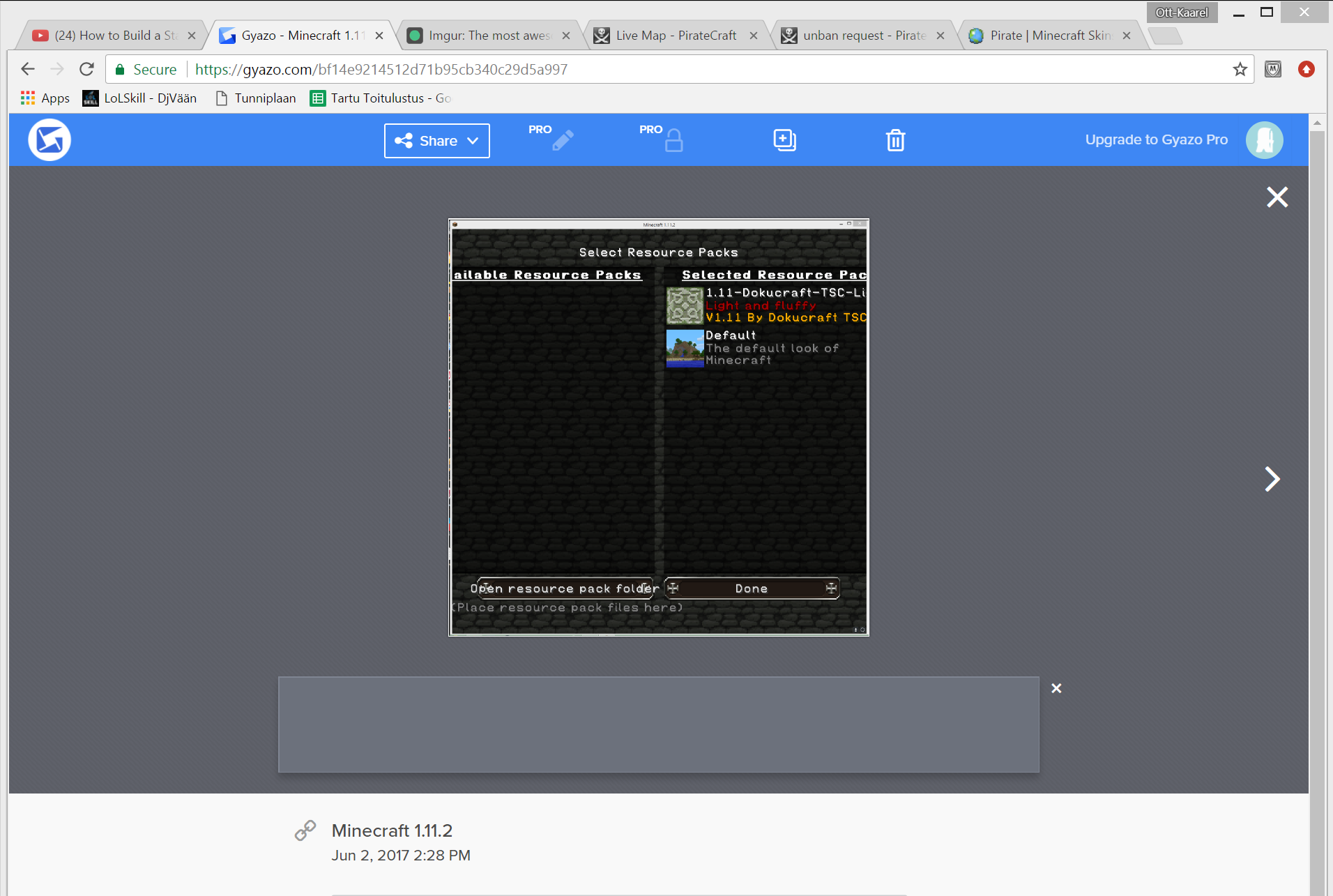Go to the next image arrow

(x=1272, y=479)
